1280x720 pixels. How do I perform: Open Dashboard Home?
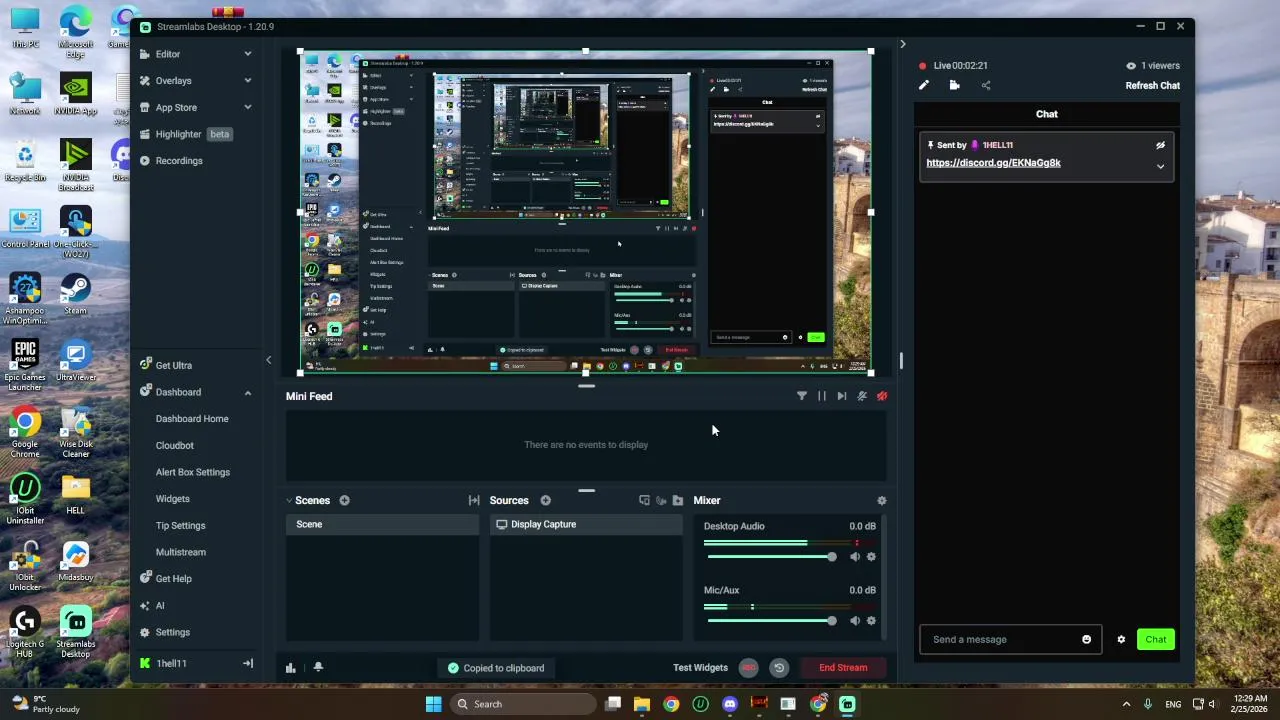pyautogui.click(x=192, y=419)
